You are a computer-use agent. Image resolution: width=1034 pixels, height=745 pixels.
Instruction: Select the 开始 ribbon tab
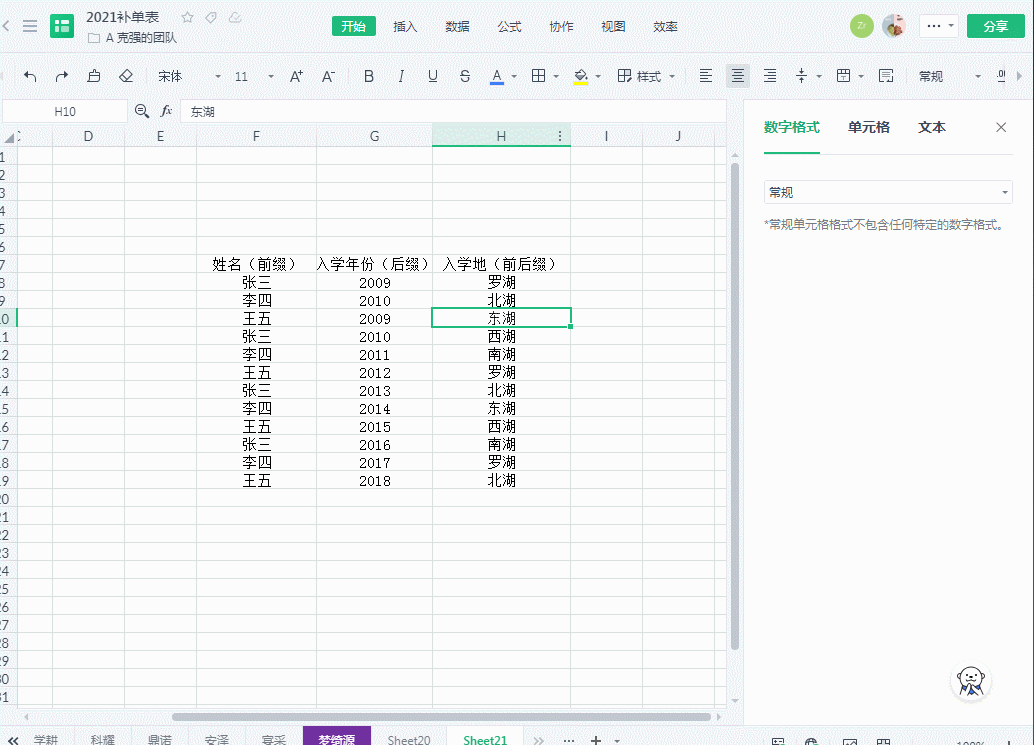(x=353, y=26)
